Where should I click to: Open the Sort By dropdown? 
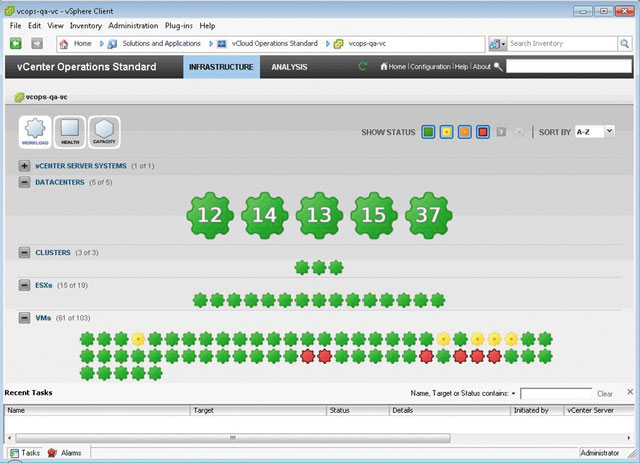point(595,131)
